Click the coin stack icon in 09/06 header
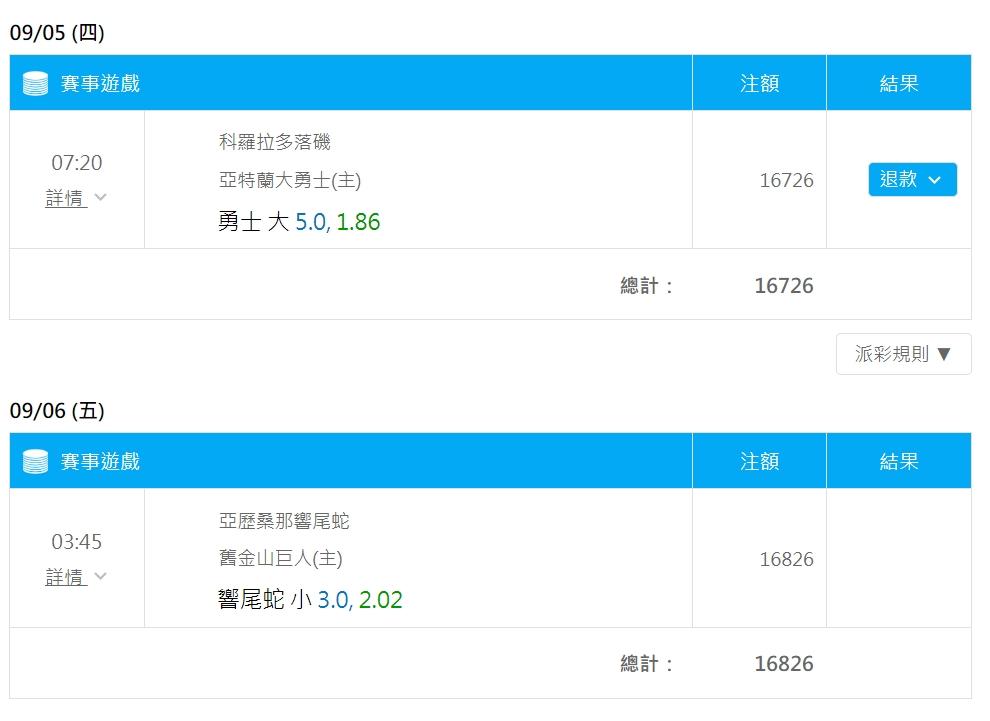 [x=35, y=462]
